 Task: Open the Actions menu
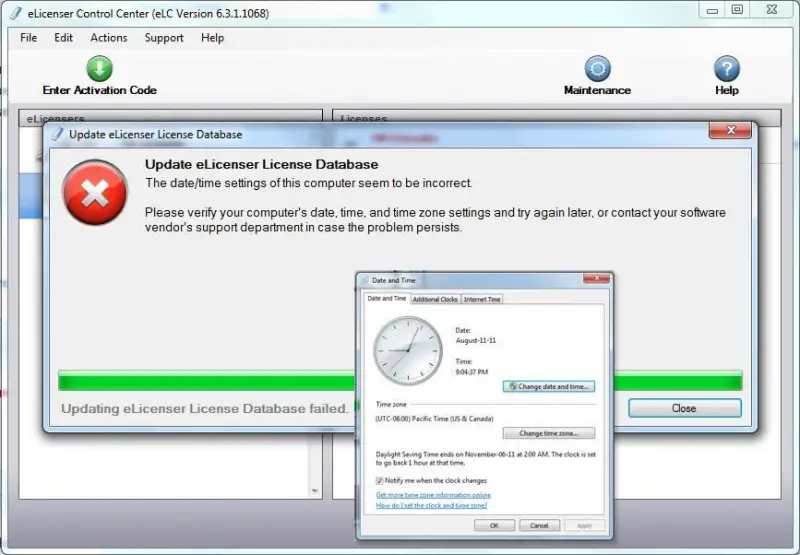tap(109, 38)
